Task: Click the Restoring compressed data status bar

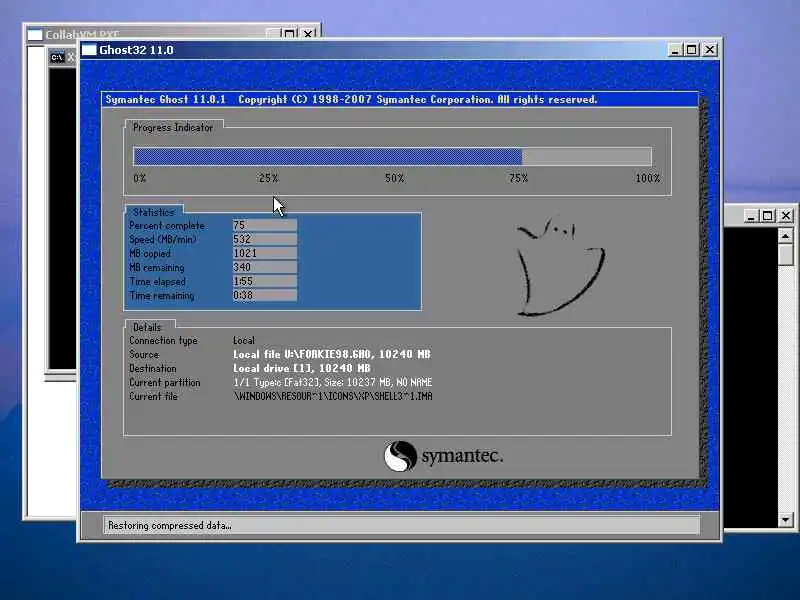Action: click(401, 526)
